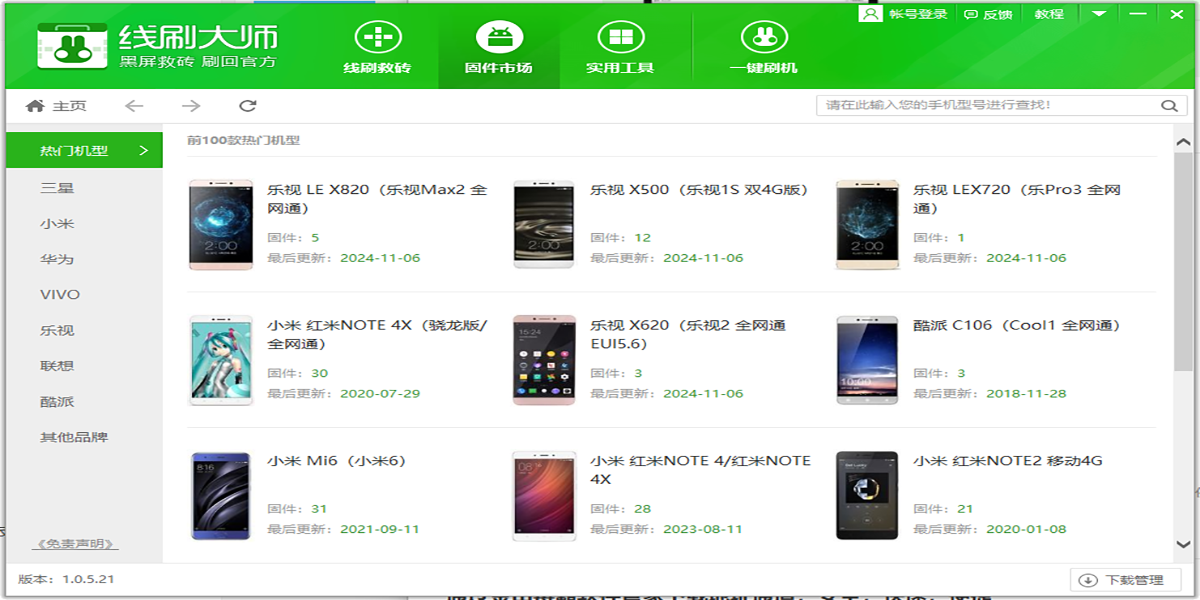Click the 小米 Mi6 phone thumbnail
This screenshot has height=600, width=1200.
coord(221,496)
